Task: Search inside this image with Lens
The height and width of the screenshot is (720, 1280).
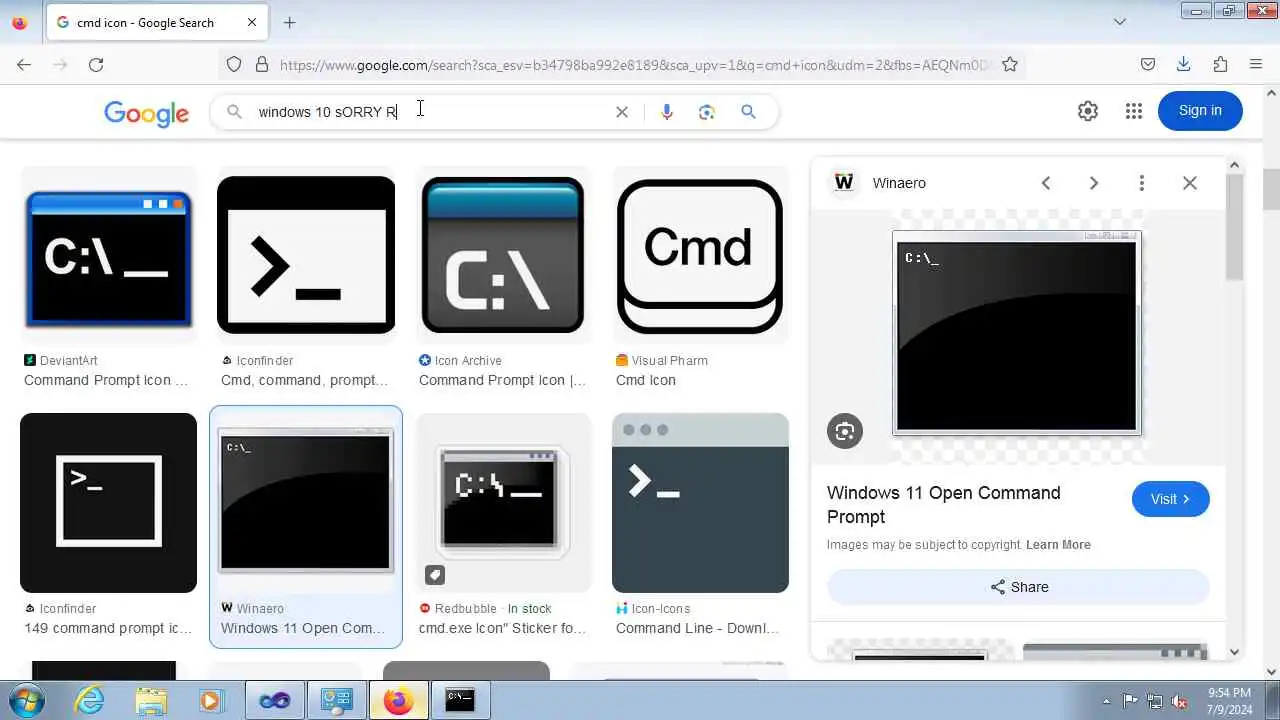Action: [845, 431]
